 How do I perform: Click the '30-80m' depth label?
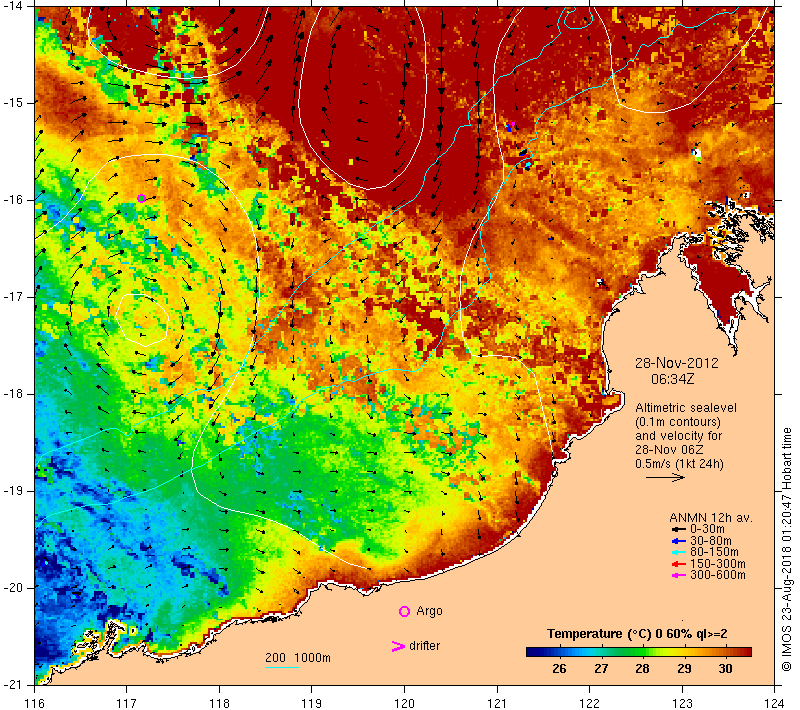pos(711,541)
